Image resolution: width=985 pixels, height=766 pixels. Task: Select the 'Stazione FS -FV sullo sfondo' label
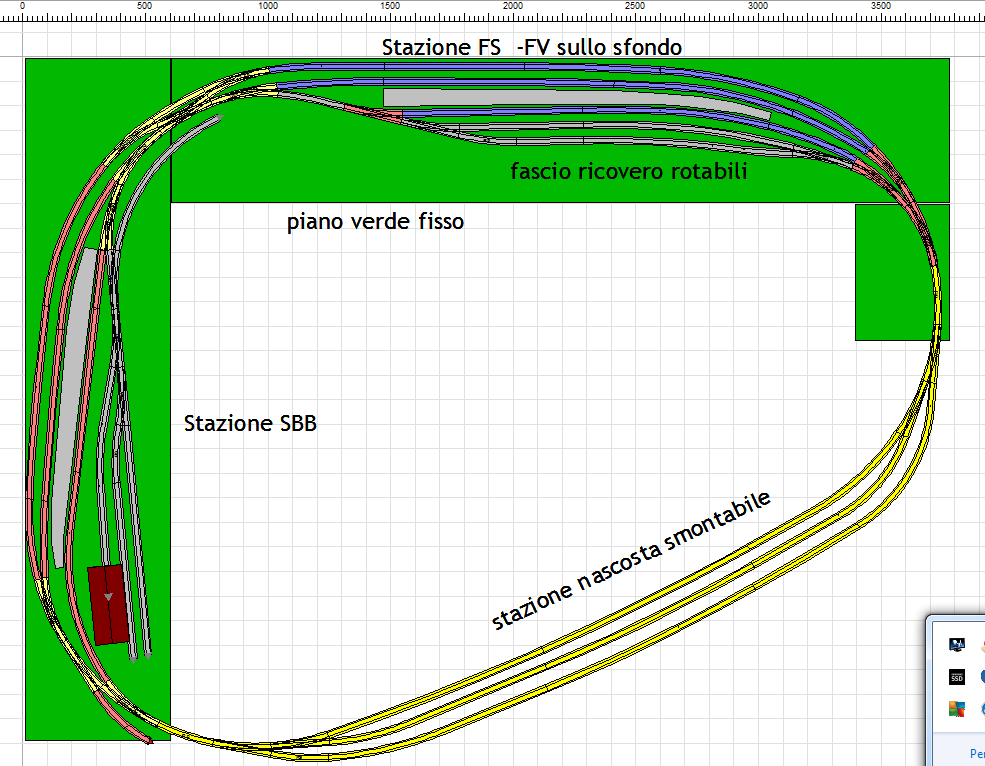click(532, 47)
